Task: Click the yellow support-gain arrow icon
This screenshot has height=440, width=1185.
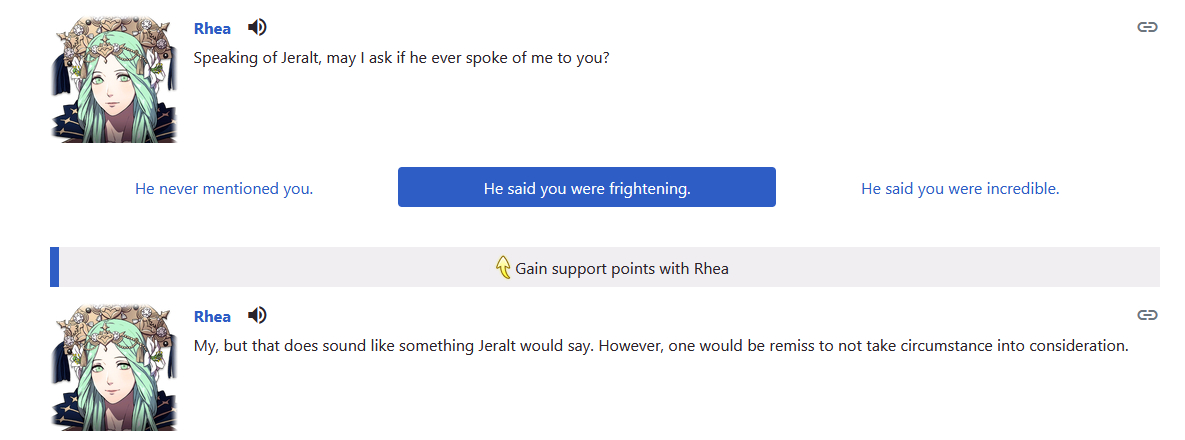Action: point(503,268)
